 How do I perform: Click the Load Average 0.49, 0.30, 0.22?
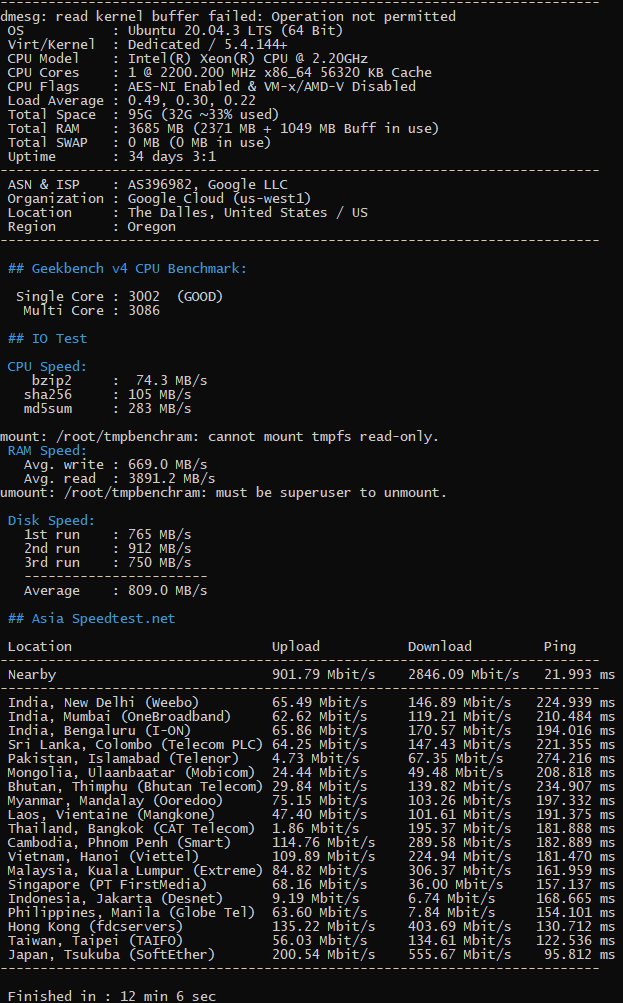[192, 101]
